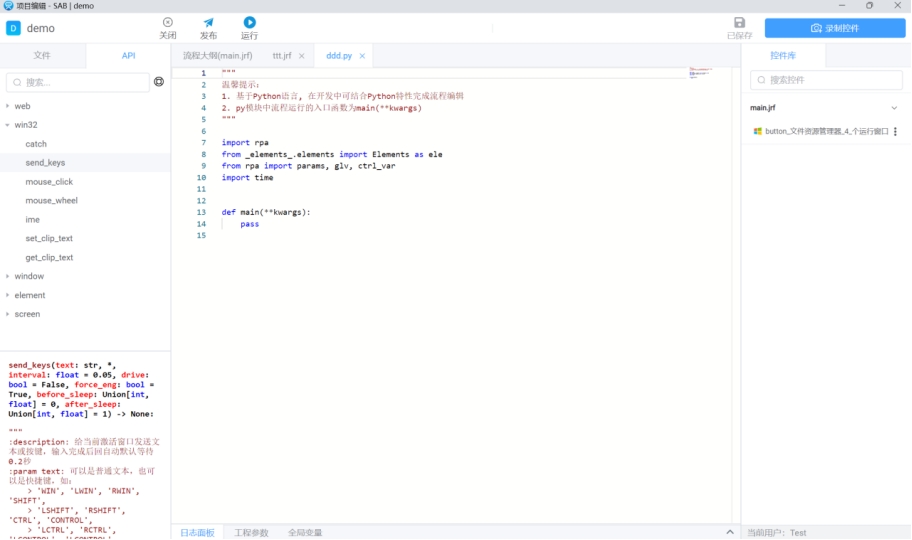Screen dimensions: 912x540
Task: Click the main.jrf group label
Action: click(763, 108)
